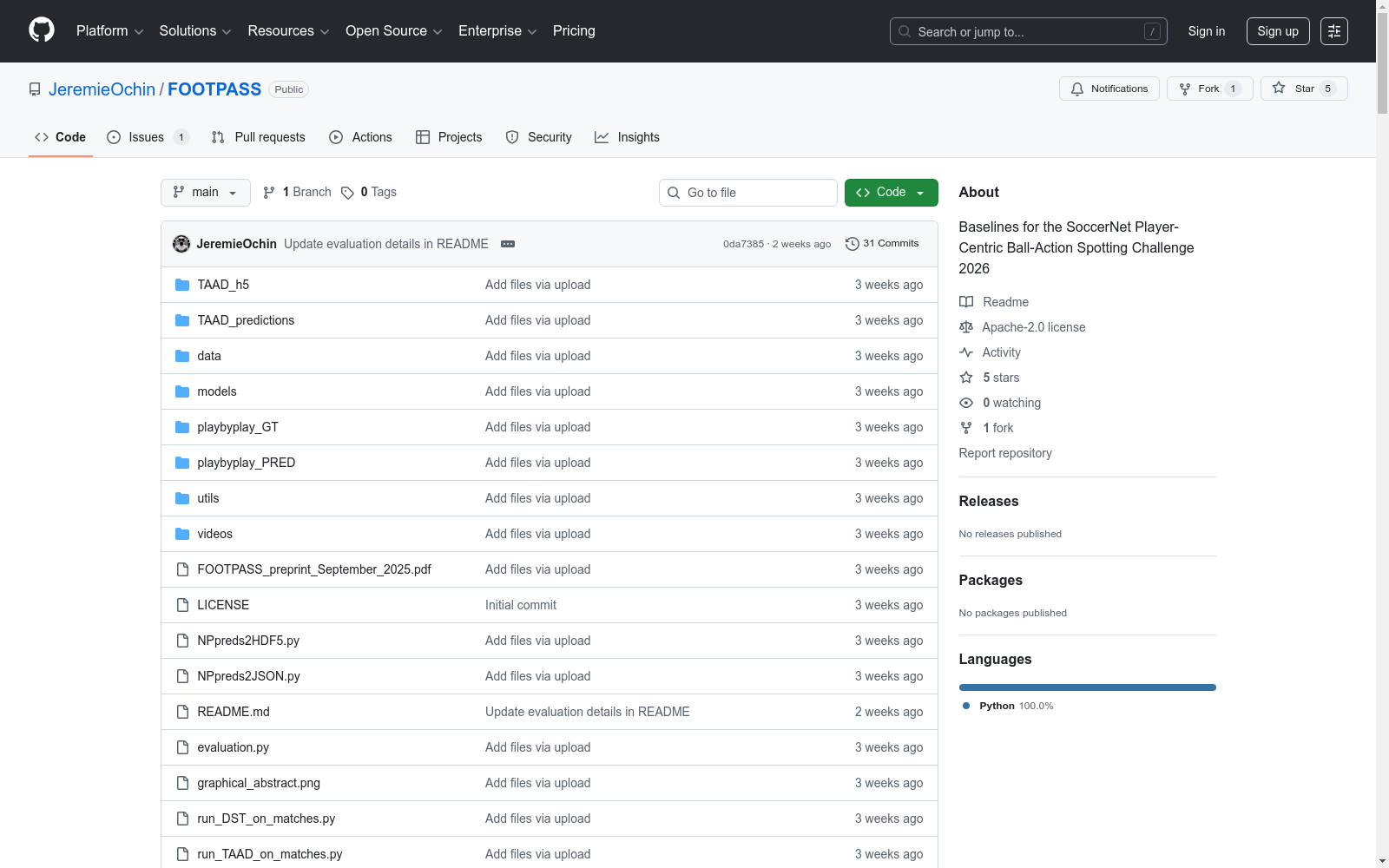Open the Pull requests tab
This screenshot has height=868, width=1389.
(259, 137)
